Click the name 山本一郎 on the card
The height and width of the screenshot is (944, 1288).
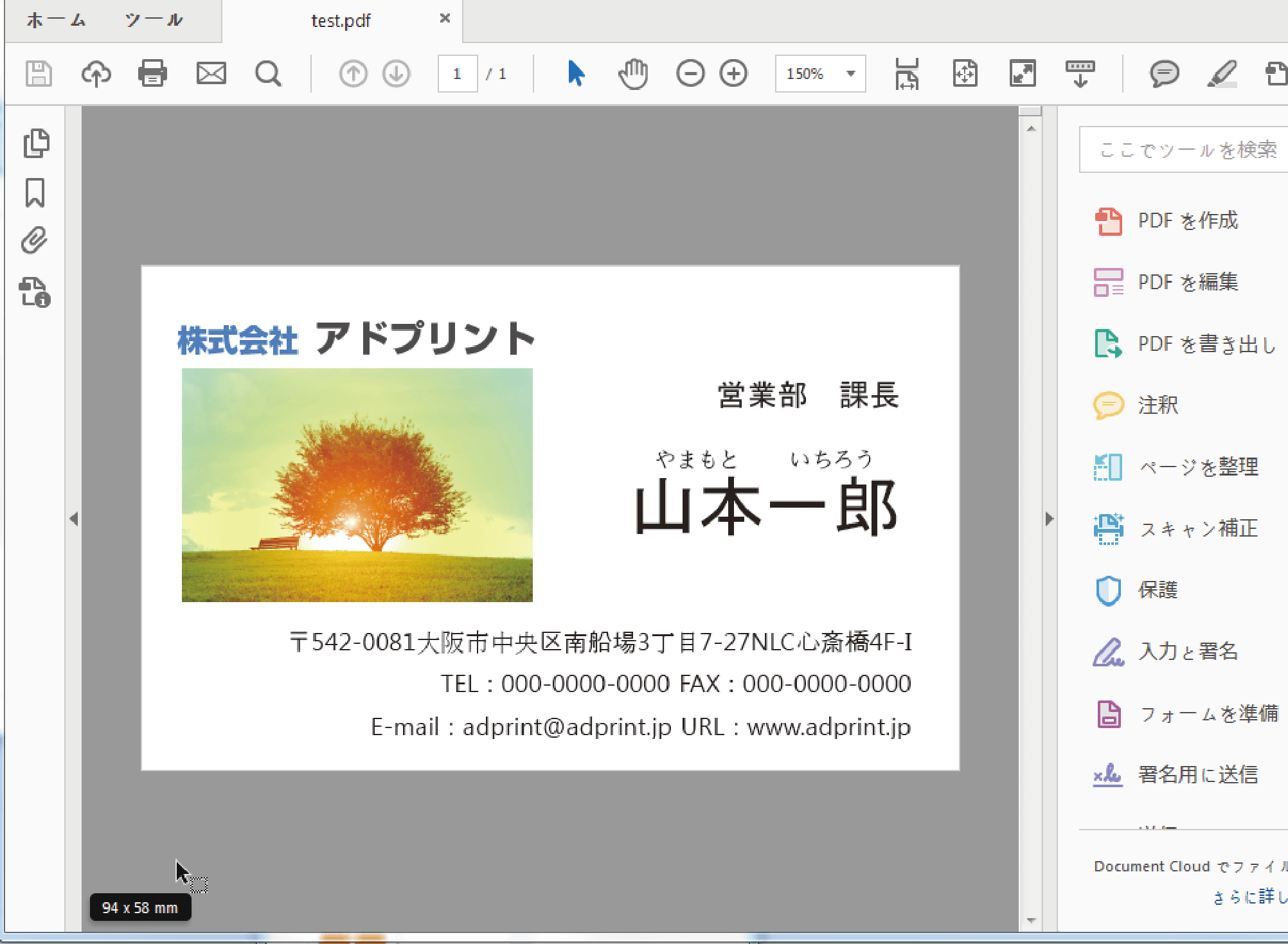click(x=765, y=507)
